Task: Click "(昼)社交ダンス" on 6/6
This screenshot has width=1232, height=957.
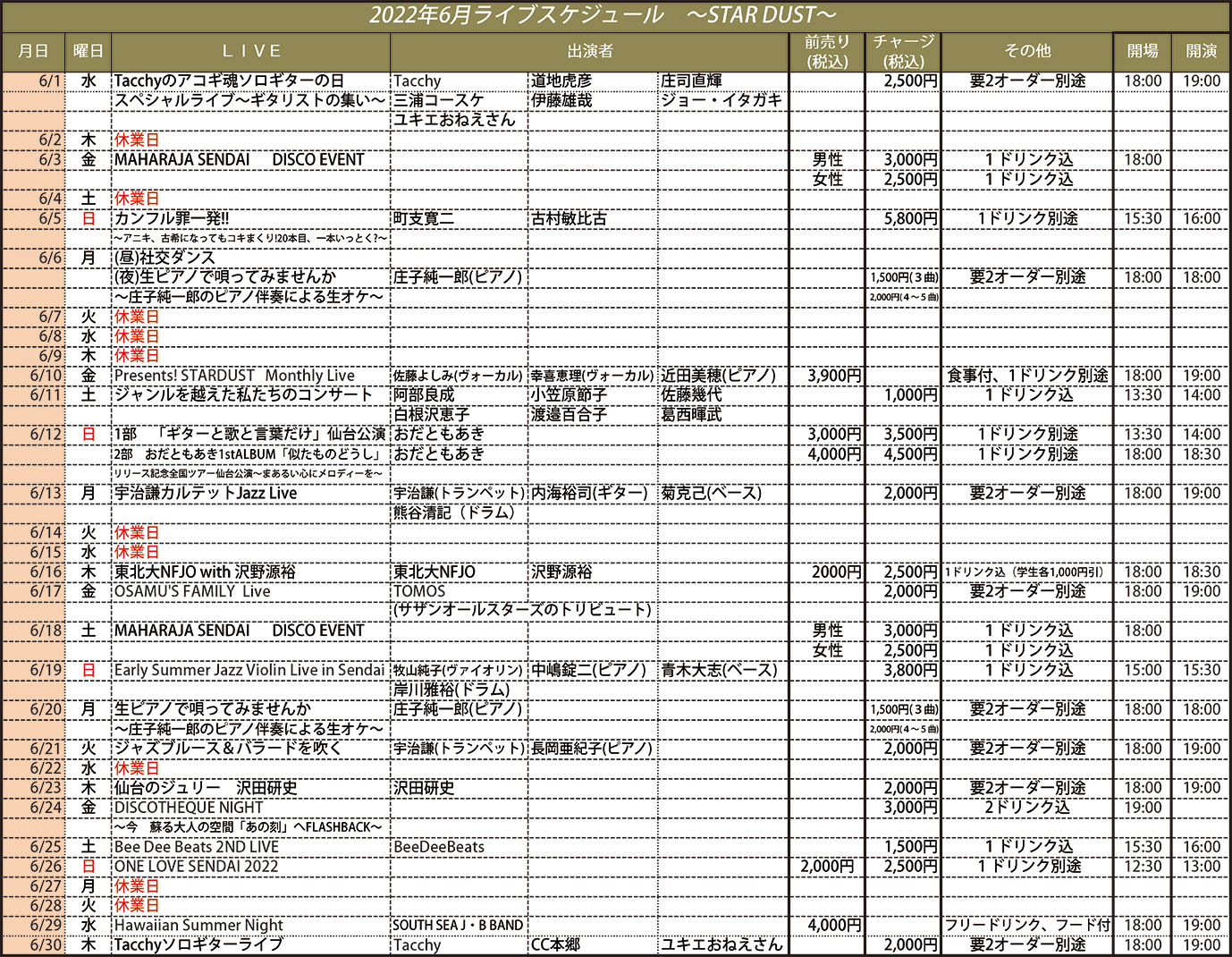Action: [165, 258]
